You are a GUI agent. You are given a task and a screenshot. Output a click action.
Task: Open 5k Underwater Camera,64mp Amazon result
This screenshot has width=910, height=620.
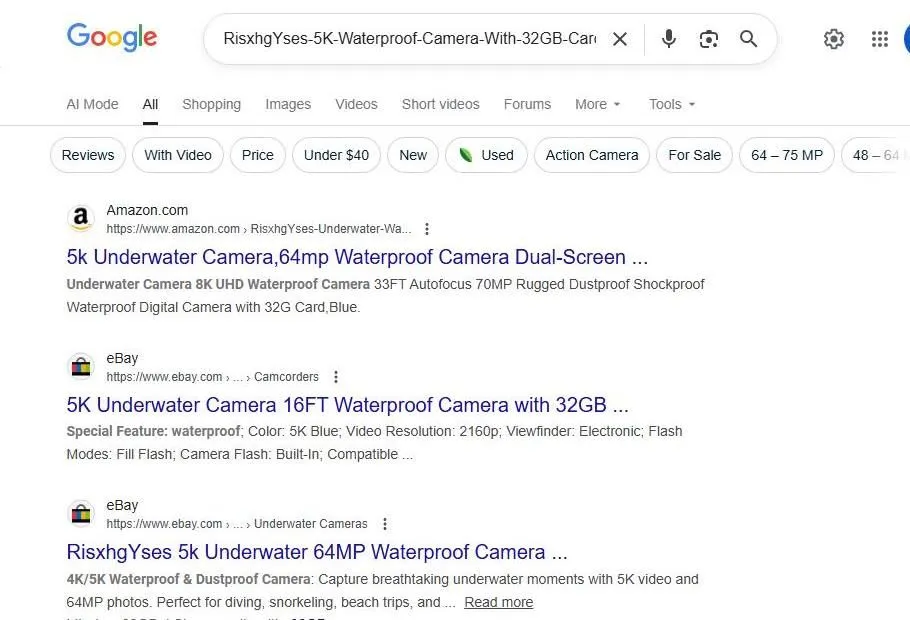[357, 257]
